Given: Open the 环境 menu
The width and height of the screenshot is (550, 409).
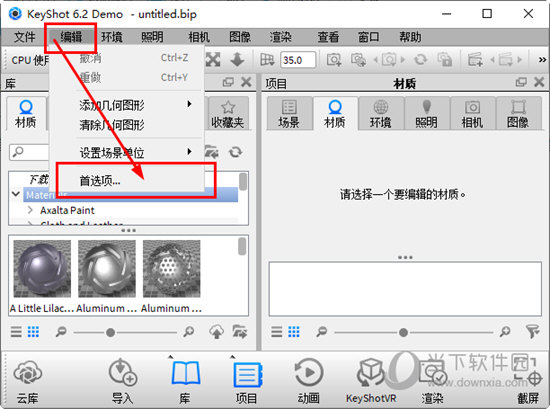Looking at the screenshot, I should [x=112, y=37].
